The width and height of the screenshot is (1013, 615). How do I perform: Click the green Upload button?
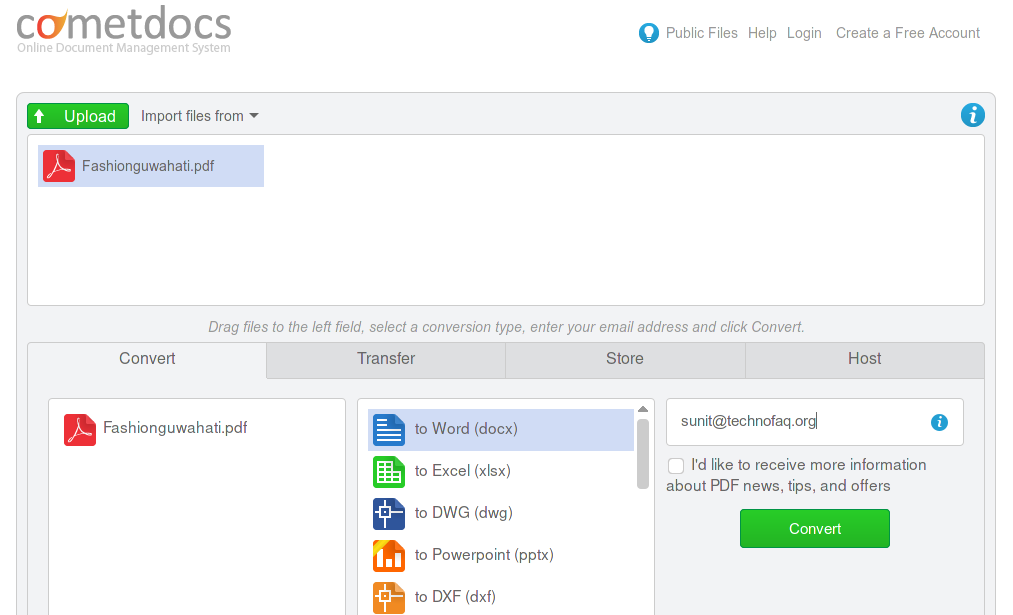pyautogui.click(x=78, y=116)
